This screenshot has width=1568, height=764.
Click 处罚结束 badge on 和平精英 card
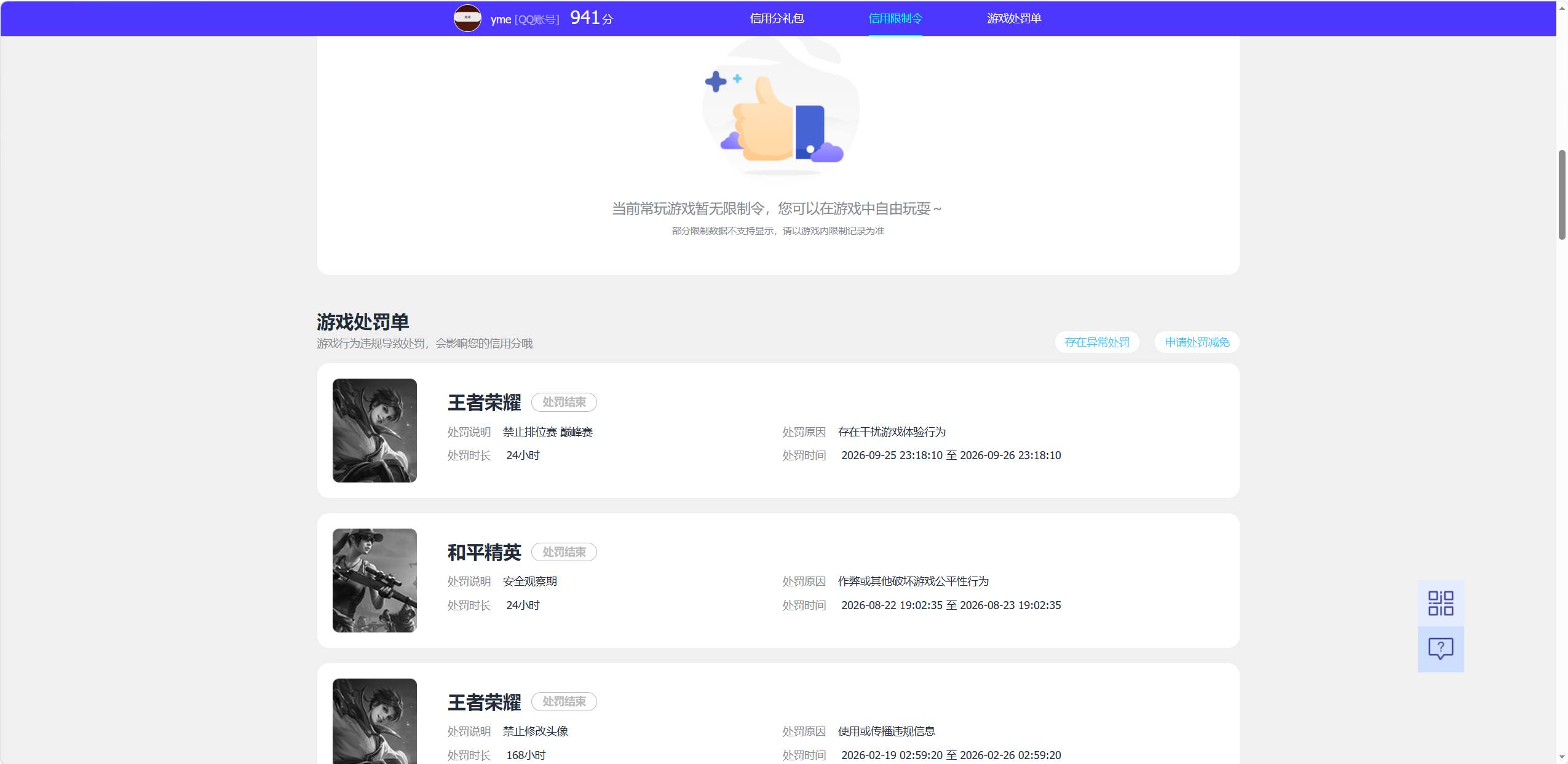(564, 552)
